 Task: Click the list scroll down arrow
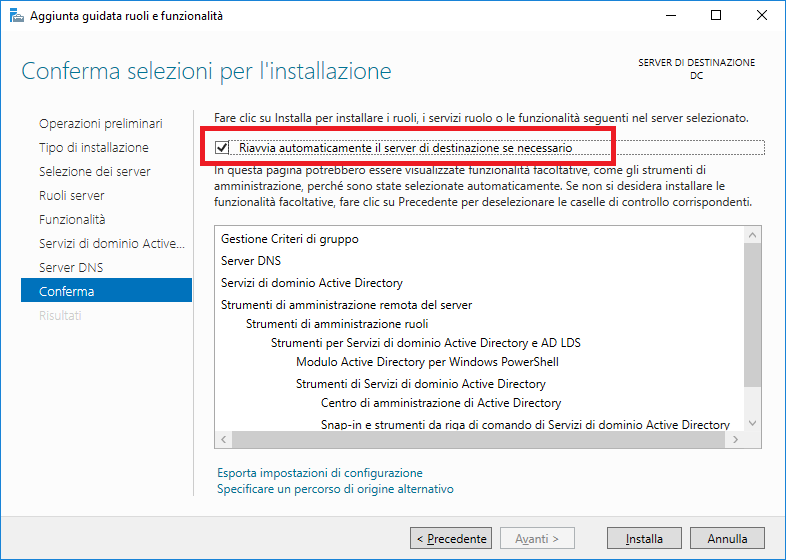752,423
